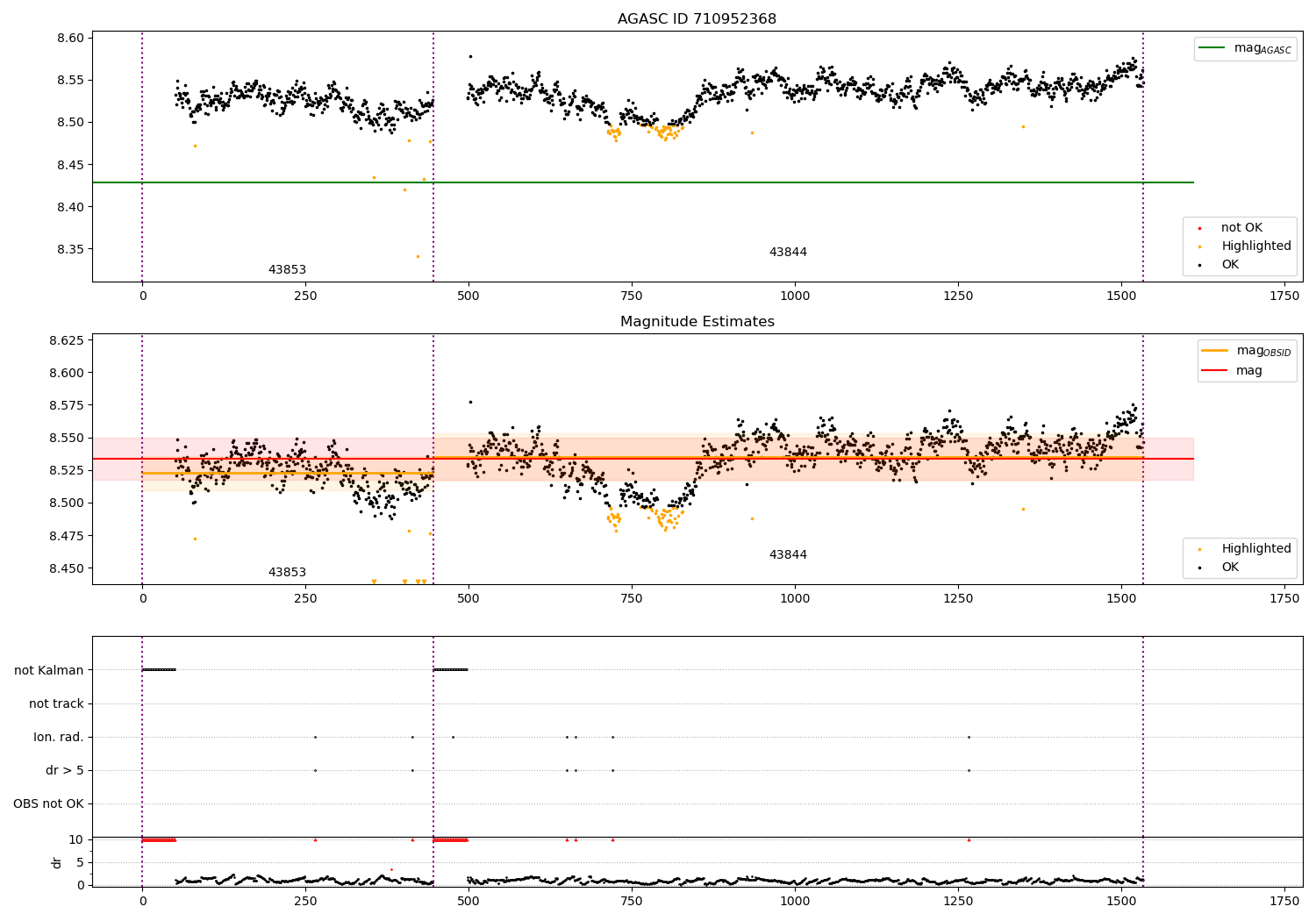This screenshot has height=921, width=1316.
Task: Click the green line sample in the mag AGASC legend
Action: click(1212, 48)
